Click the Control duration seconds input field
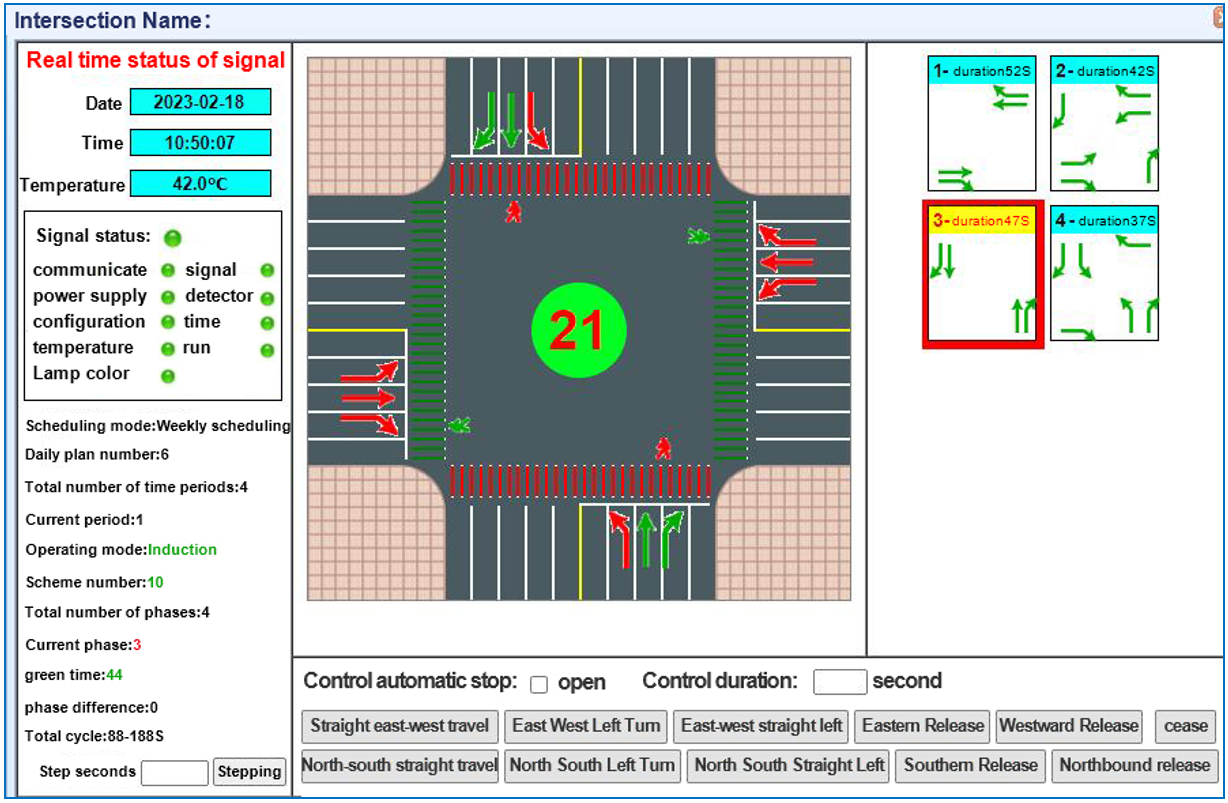This screenshot has width=1228, height=803. click(839, 682)
